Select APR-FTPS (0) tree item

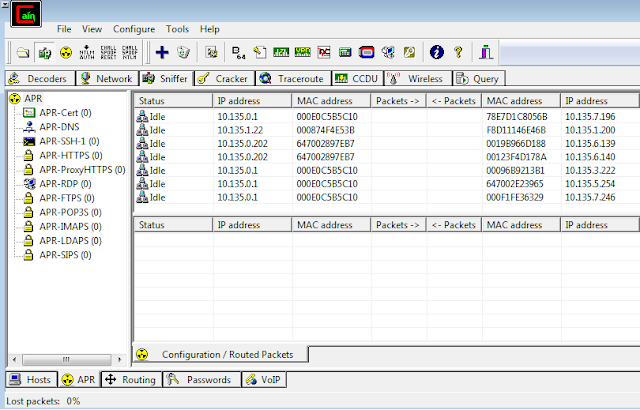click(x=67, y=198)
